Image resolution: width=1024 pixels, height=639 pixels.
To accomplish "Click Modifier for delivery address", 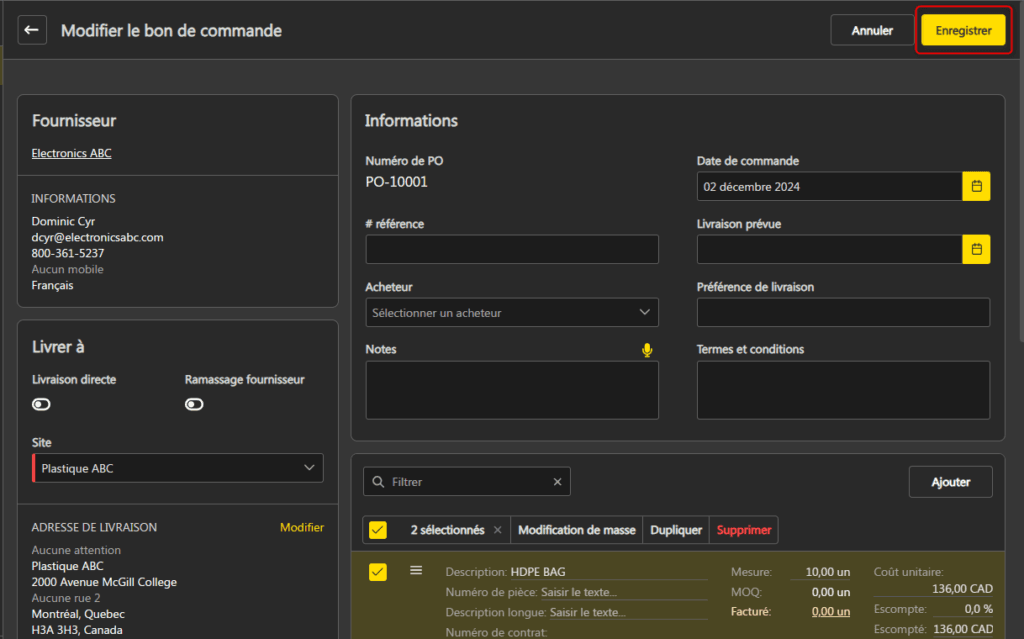I will pos(302,527).
